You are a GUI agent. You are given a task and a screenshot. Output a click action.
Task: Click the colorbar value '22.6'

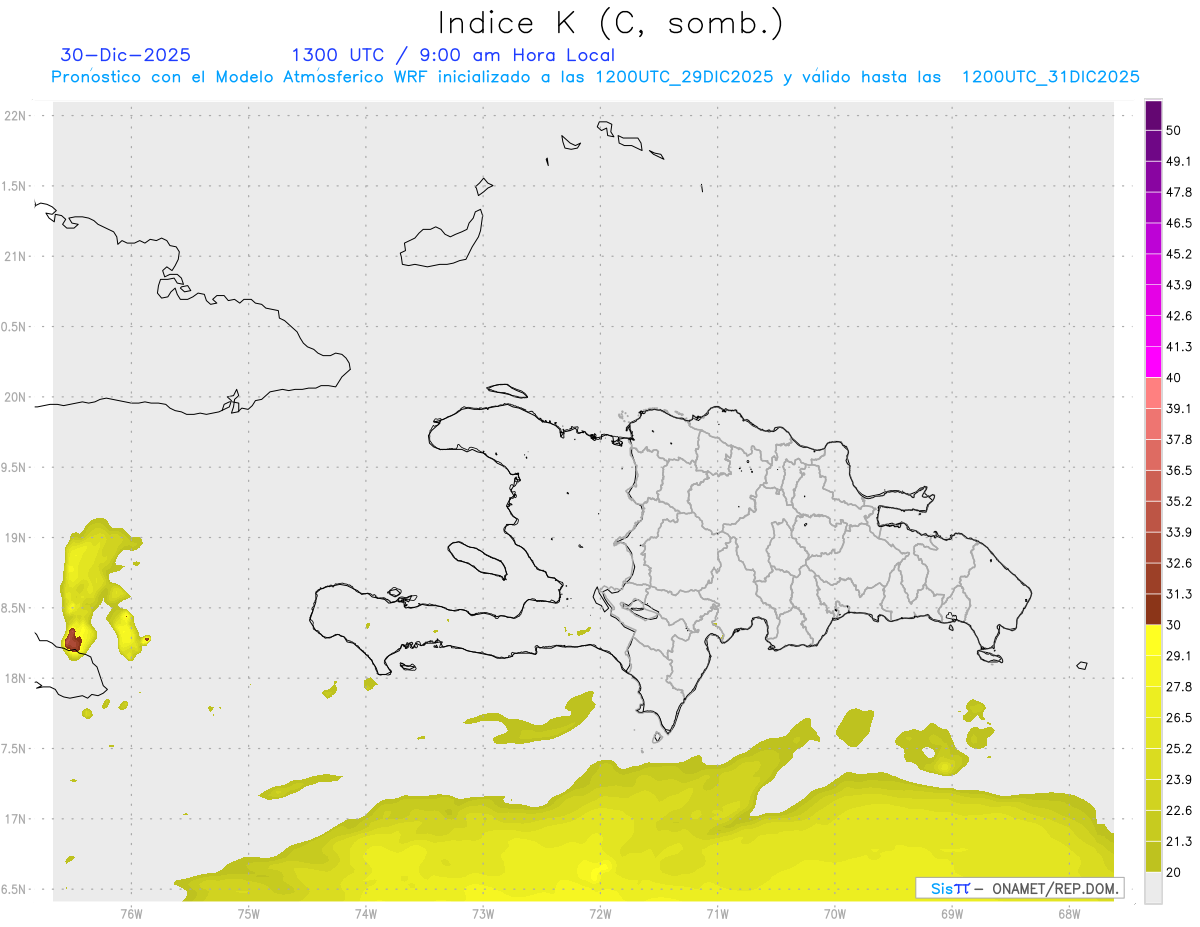pos(1179,811)
